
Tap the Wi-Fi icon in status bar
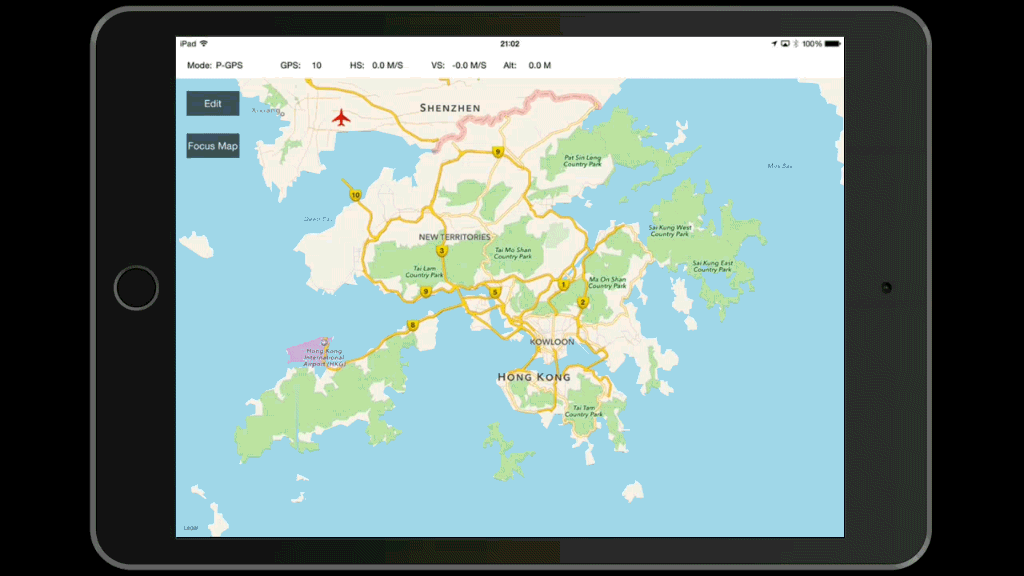[x=204, y=44]
